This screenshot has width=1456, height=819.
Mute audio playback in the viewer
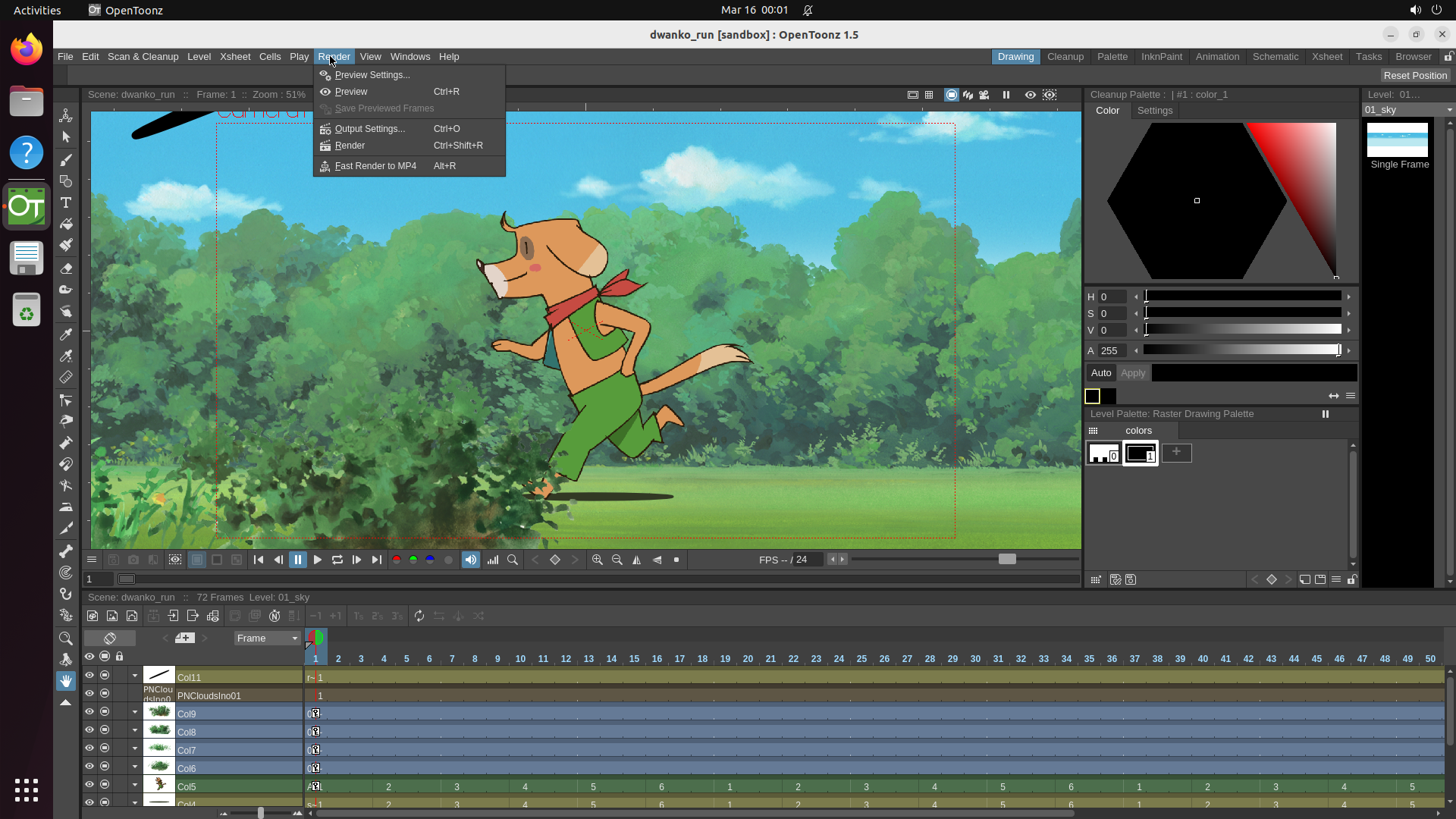pos(471,560)
